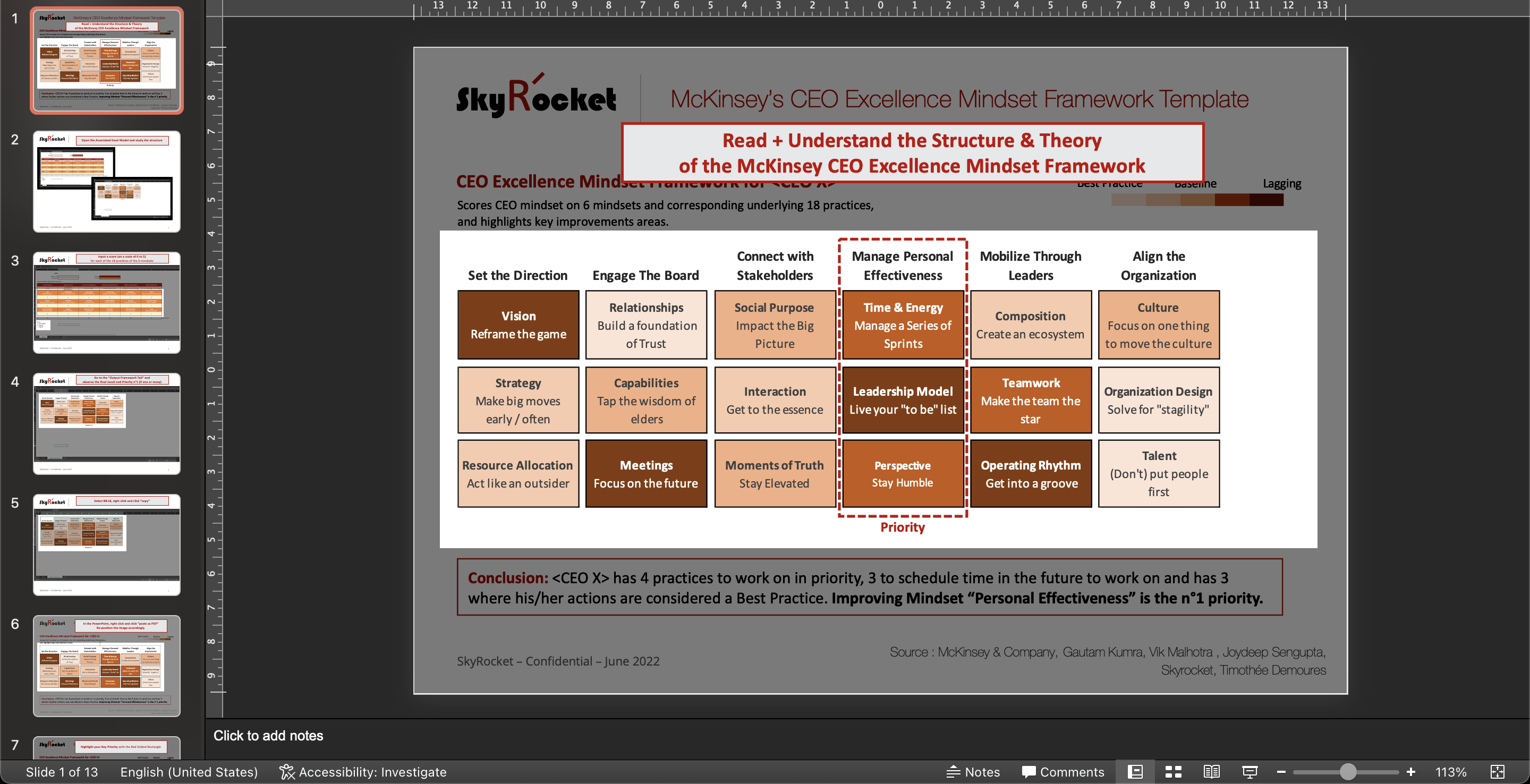Click the Time & Energy box

pyautogui.click(x=903, y=325)
